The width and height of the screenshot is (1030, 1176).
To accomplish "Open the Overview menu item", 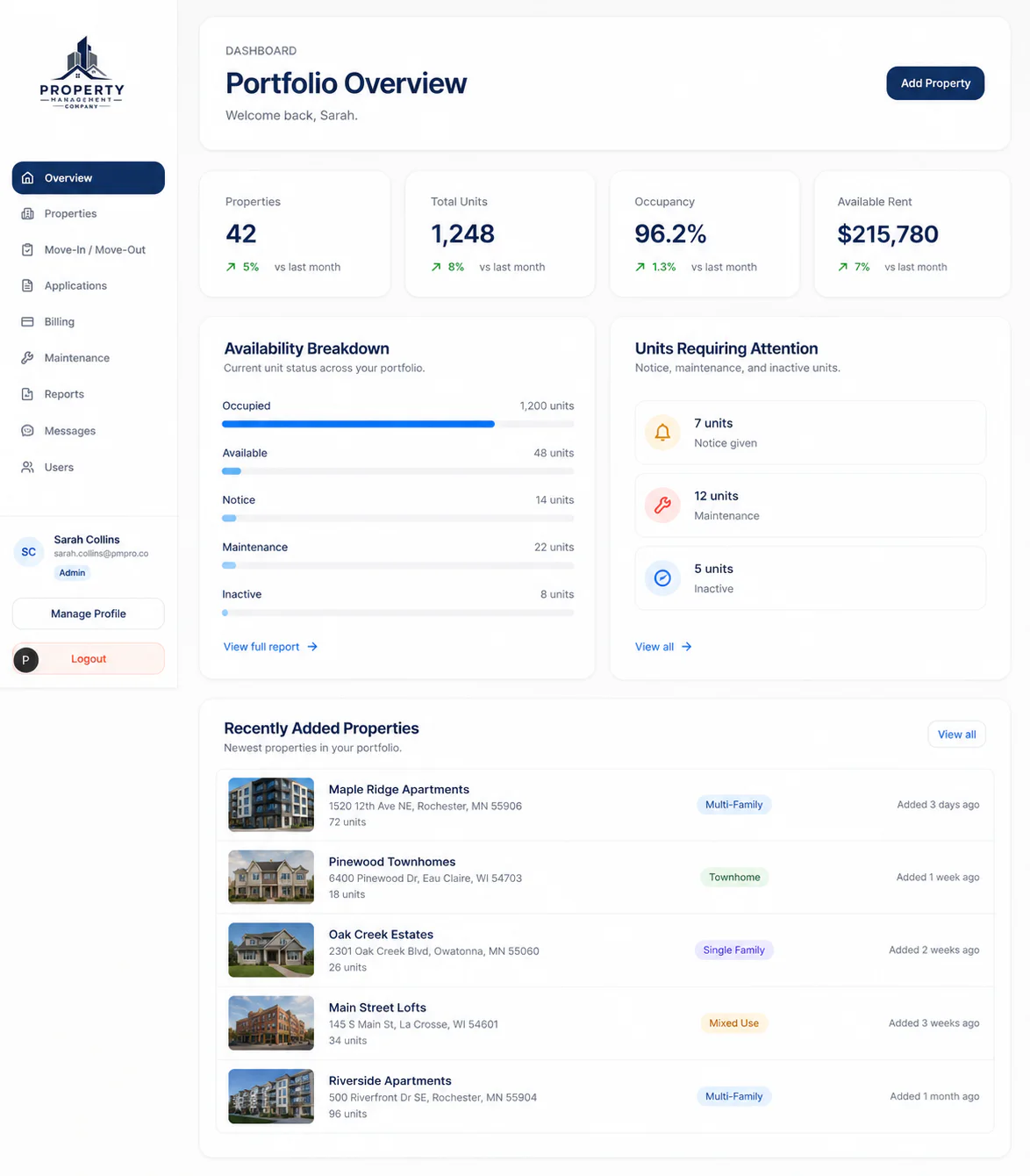I will (x=89, y=178).
